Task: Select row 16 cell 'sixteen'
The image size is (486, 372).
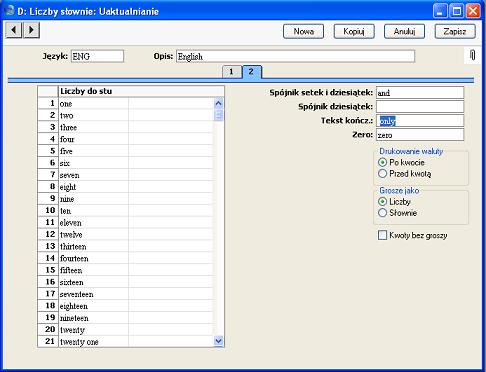Action: [x=93, y=282]
